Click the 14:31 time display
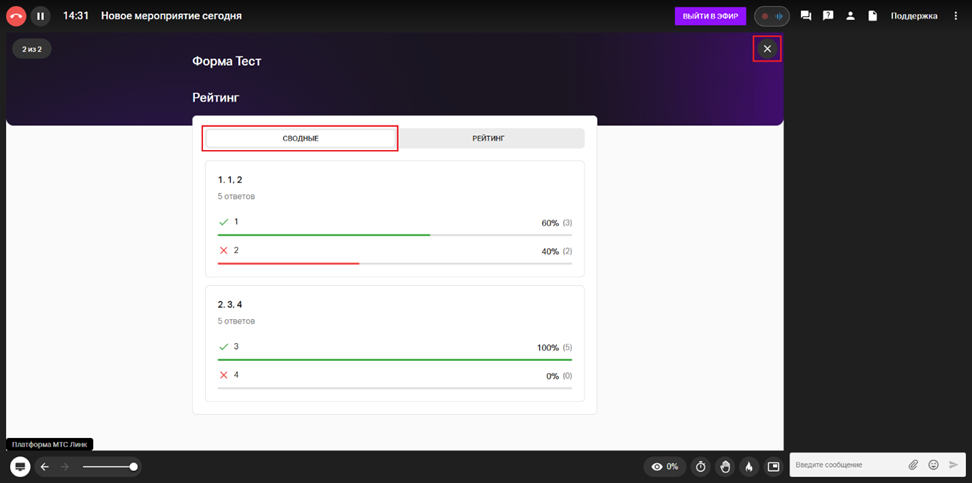 [75, 16]
